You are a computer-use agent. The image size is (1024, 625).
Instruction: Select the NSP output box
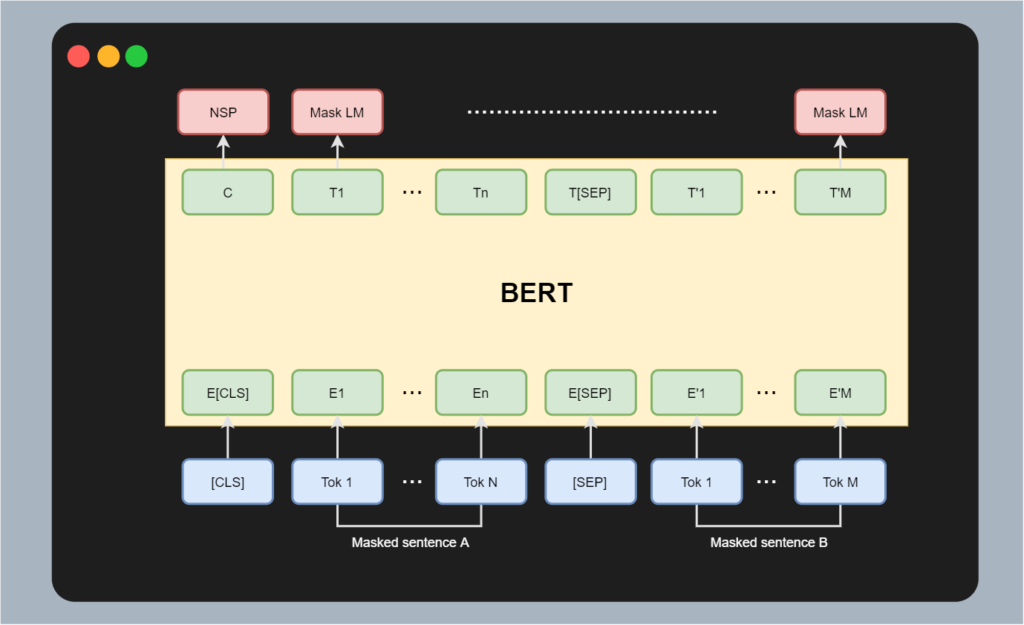pos(223,112)
